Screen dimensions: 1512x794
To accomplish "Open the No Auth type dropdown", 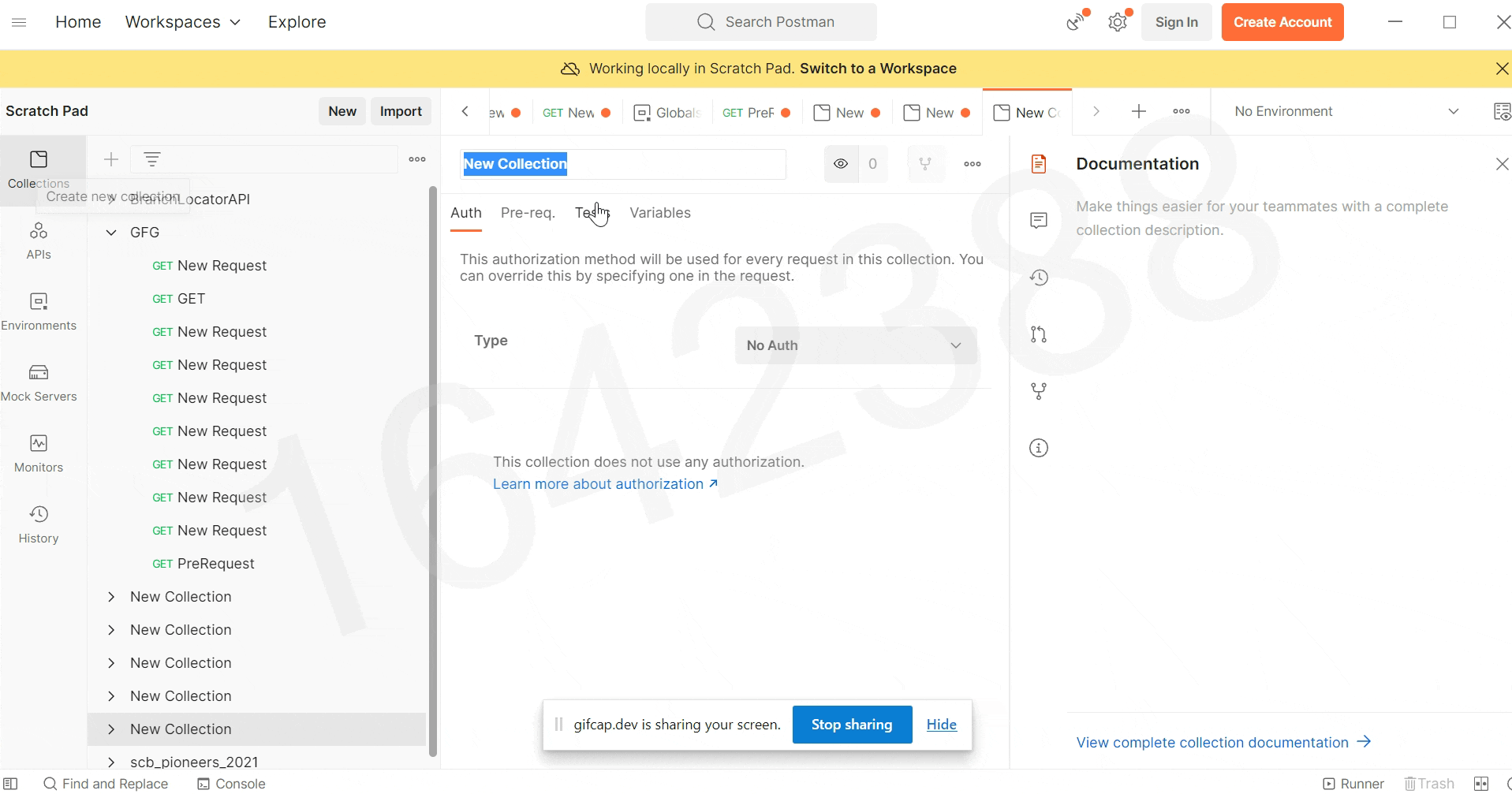I will click(x=856, y=345).
